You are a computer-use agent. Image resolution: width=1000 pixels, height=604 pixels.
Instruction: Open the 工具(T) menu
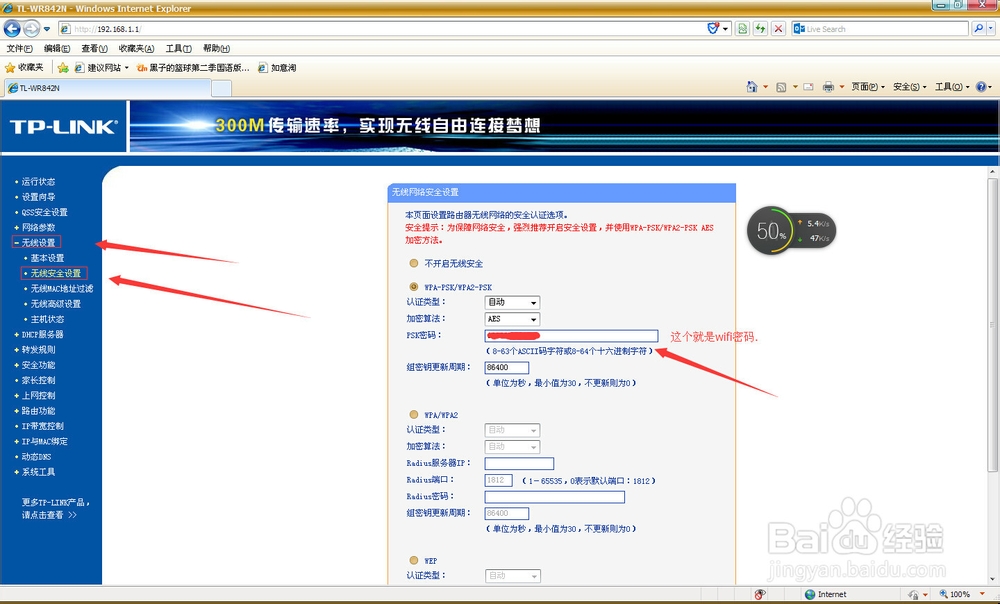(179, 48)
